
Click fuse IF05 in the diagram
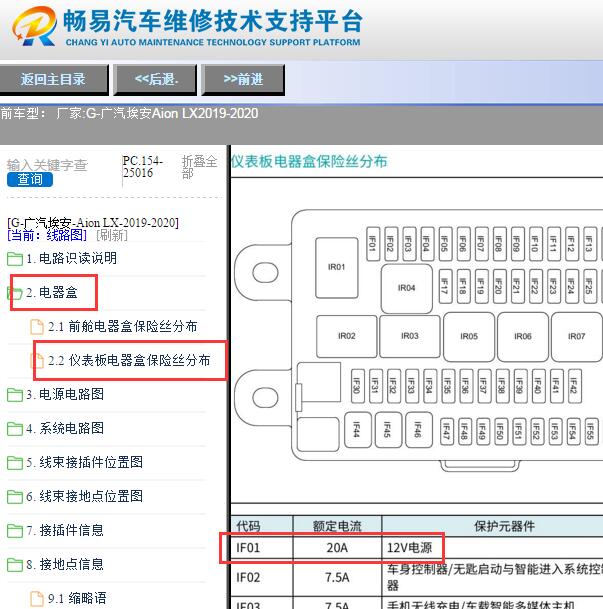pos(445,244)
